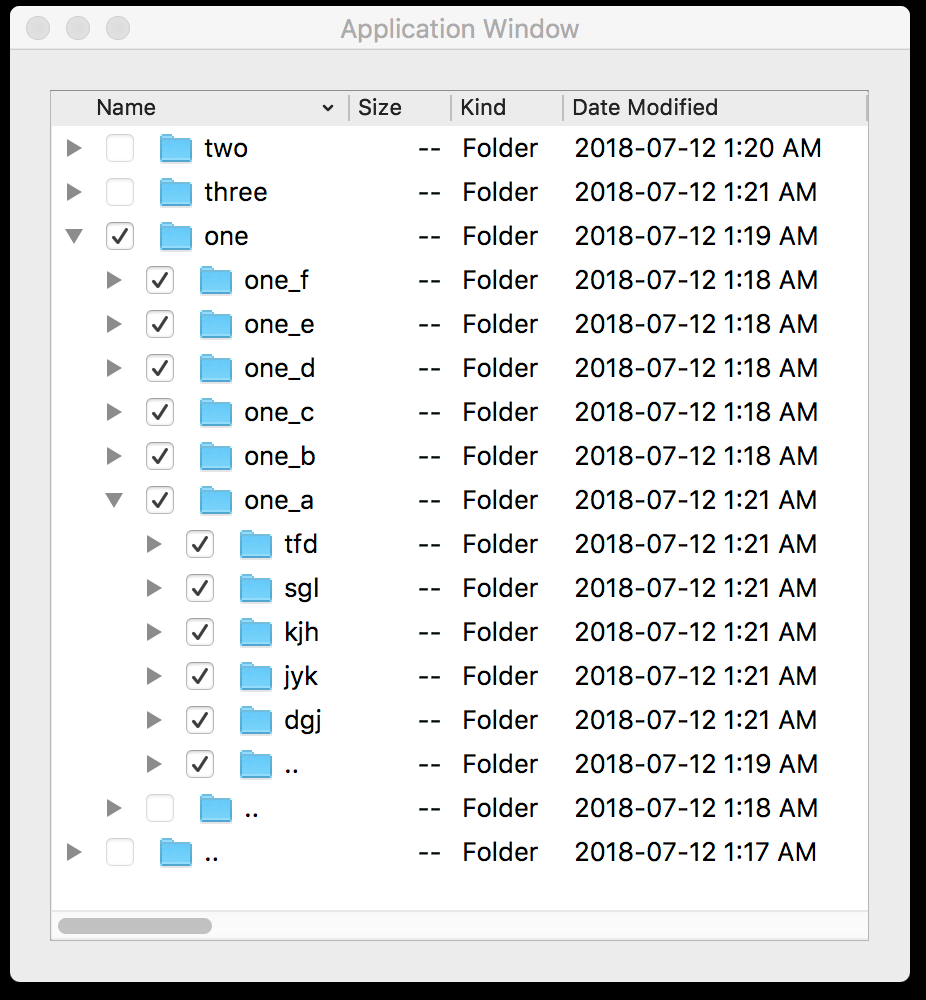This screenshot has width=926, height=1000.
Task: Check the checkbox next to 'two'
Action: 120,147
